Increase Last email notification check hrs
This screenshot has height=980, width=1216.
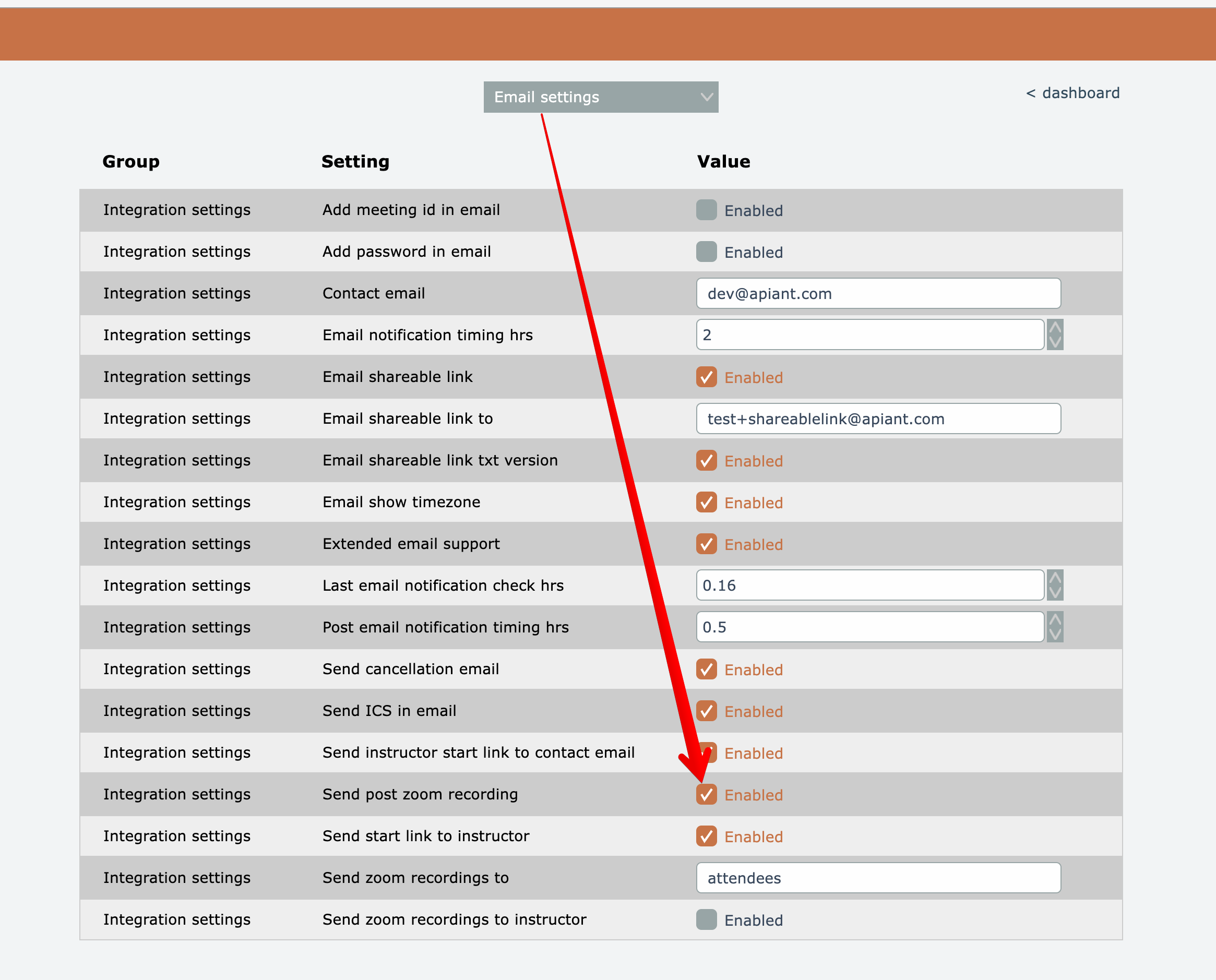(x=1055, y=578)
